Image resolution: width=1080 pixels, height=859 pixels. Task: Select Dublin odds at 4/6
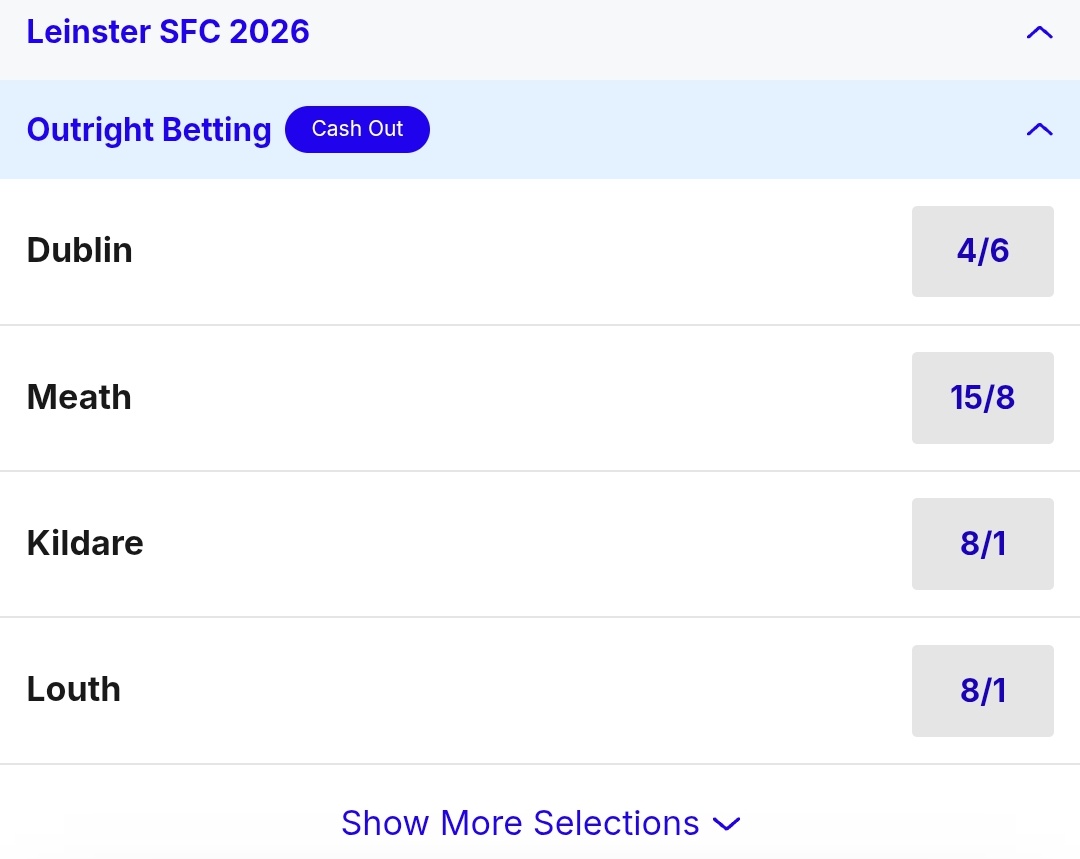982,251
